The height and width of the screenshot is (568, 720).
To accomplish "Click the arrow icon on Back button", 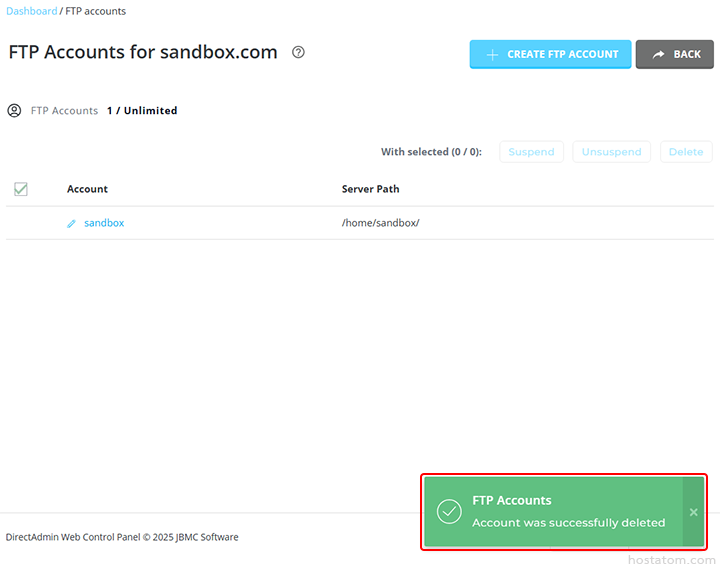I will [658, 55].
